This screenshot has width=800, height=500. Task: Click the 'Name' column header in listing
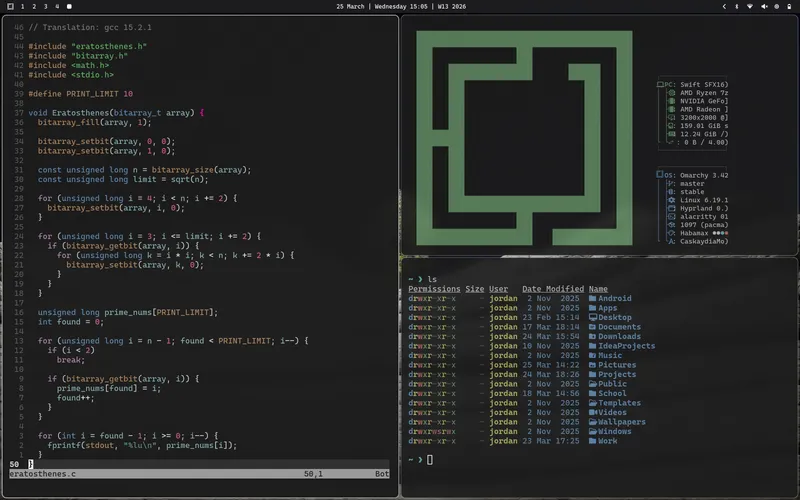(598, 289)
